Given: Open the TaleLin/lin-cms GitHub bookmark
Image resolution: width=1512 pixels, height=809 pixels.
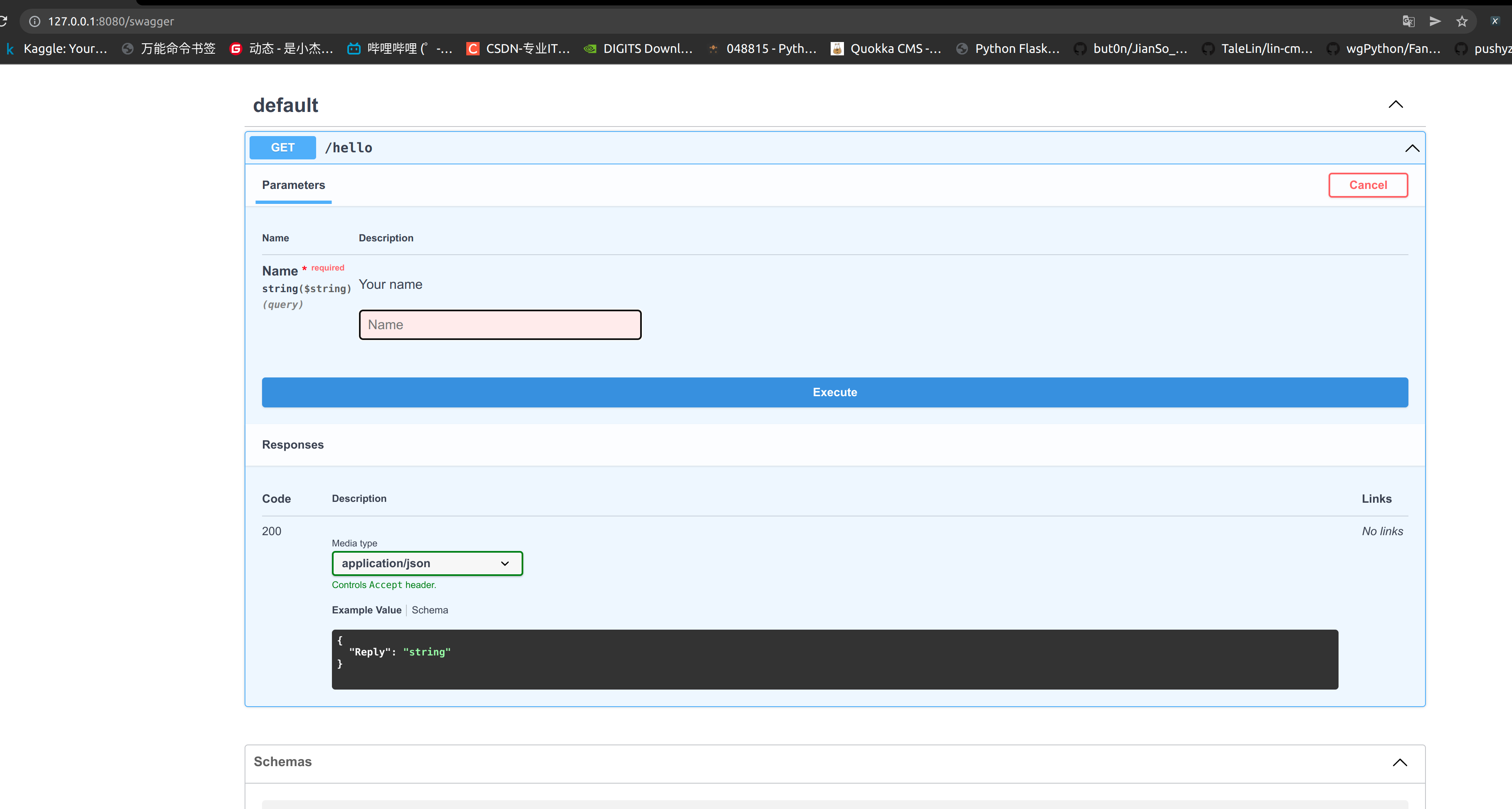Looking at the screenshot, I should click(x=1257, y=49).
